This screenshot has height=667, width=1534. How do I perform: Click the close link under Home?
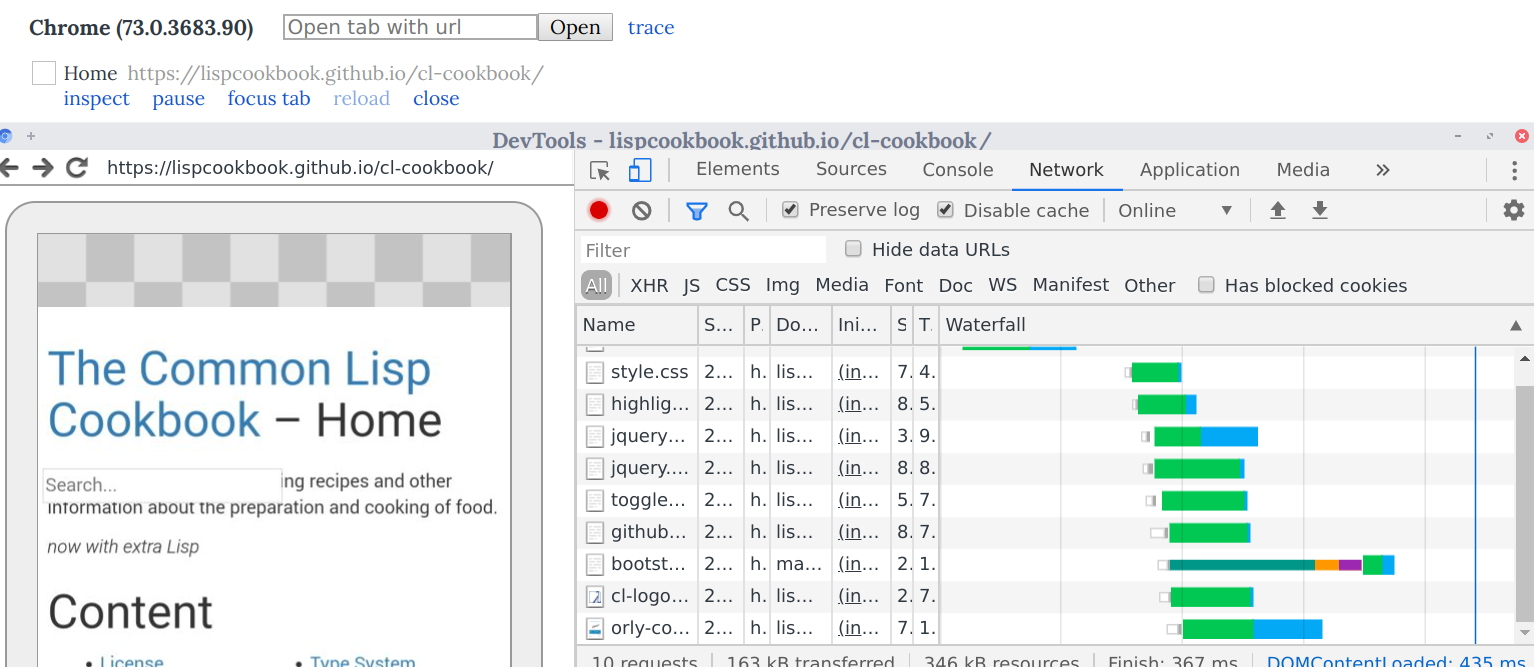pyautogui.click(x=436, y=98)
